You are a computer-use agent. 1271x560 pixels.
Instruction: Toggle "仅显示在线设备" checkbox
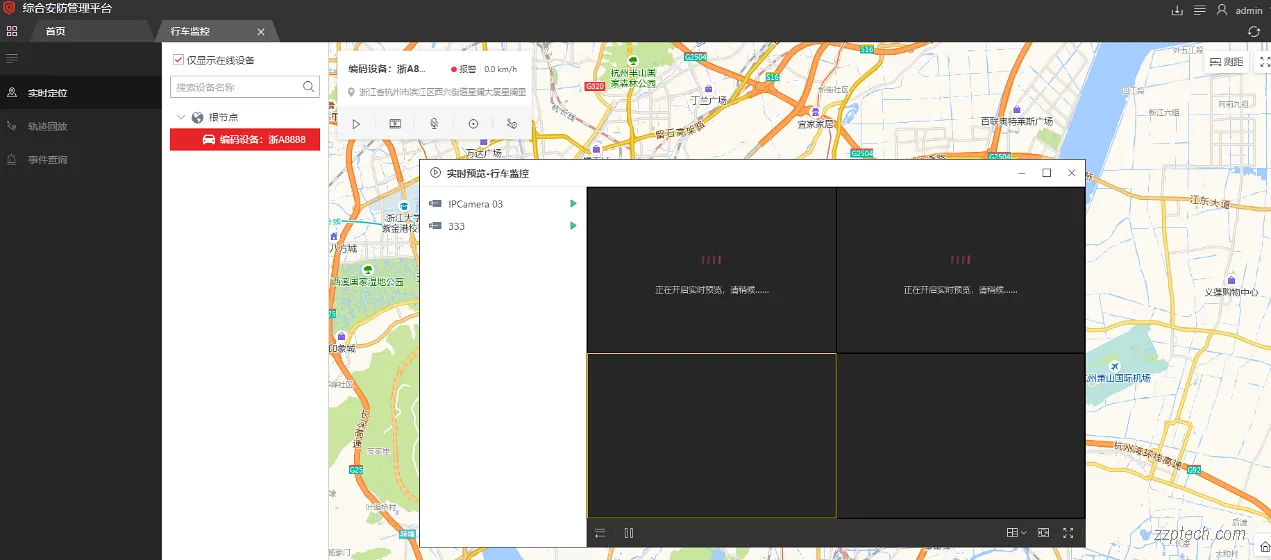[x=179, y=60]
